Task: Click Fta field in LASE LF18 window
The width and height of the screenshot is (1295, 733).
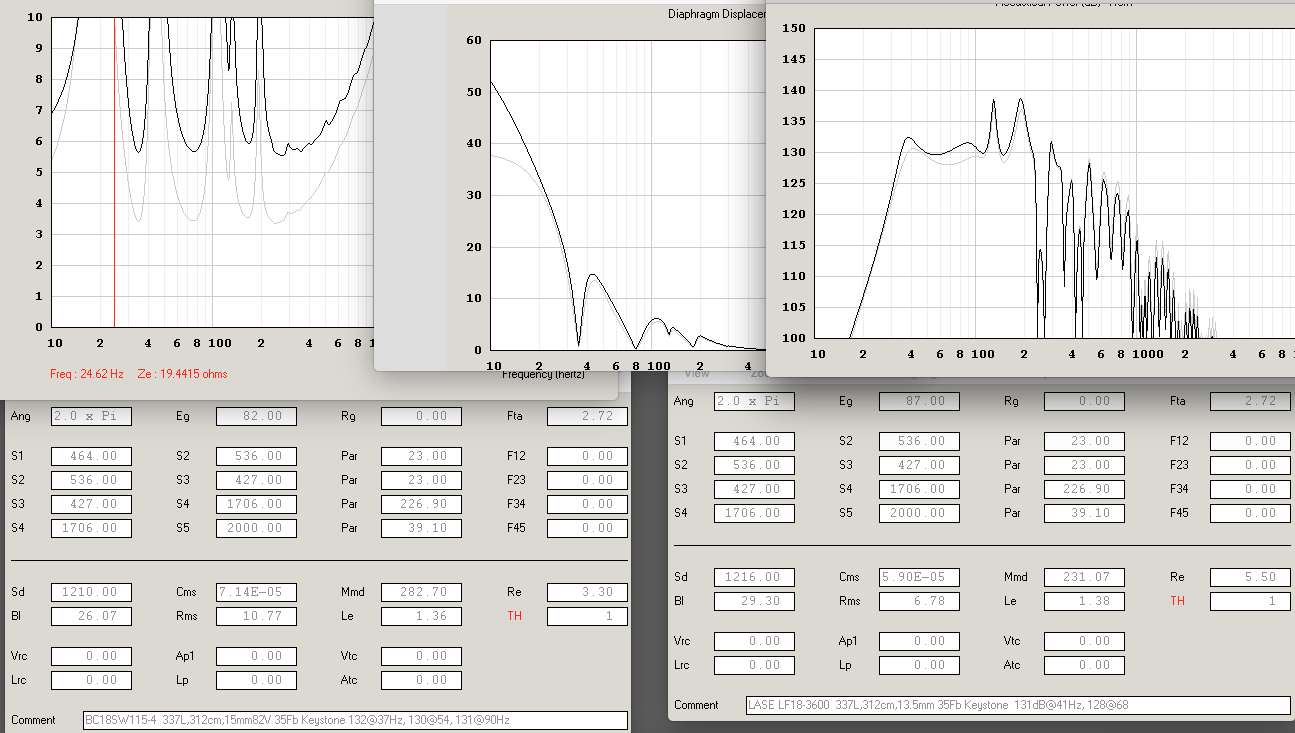Action: (1250, 401)
